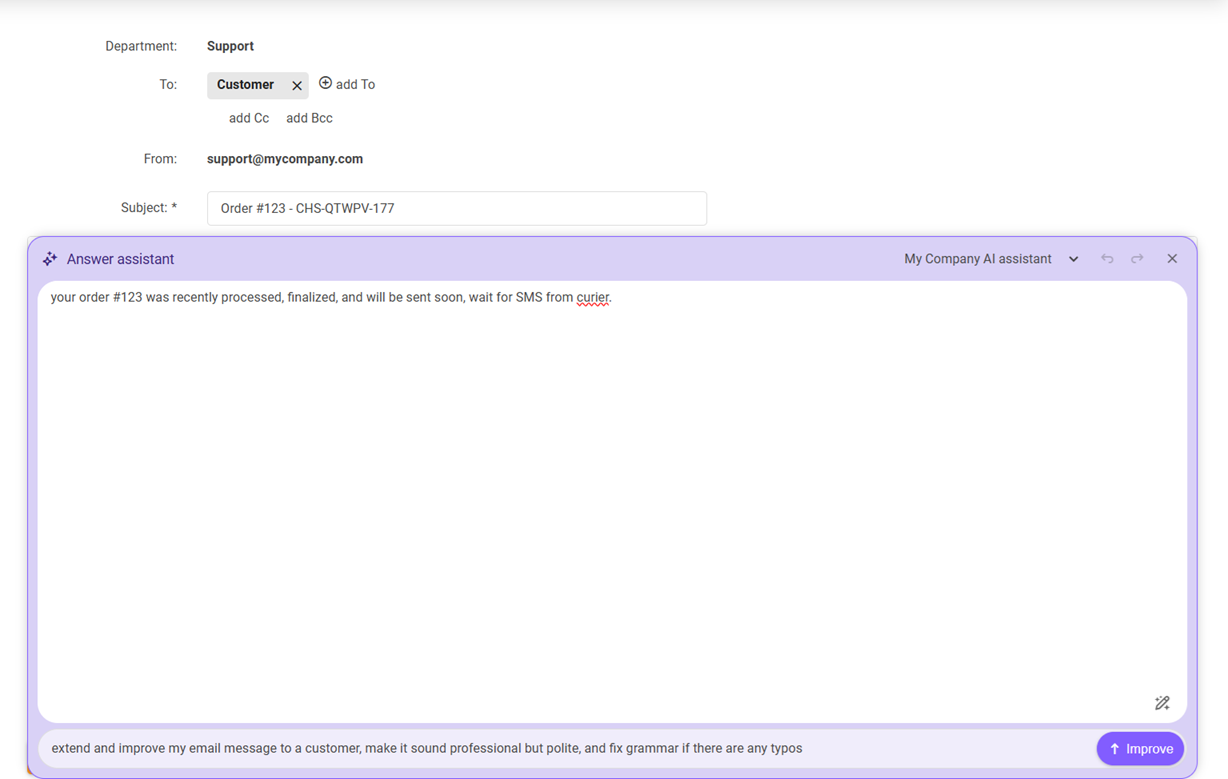This screenshot has height=779, width=1228.
Task: Remove the Customer recipient chip
Action: pos(296,86)
